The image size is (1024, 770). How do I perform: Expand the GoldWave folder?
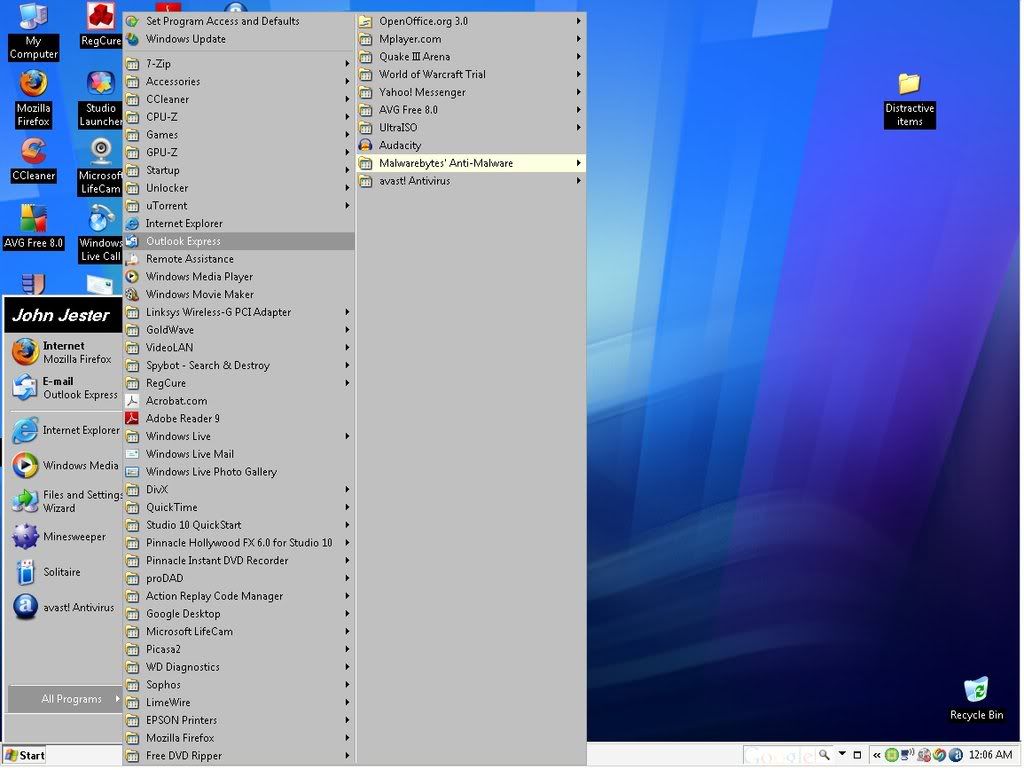tap(239, 330)
